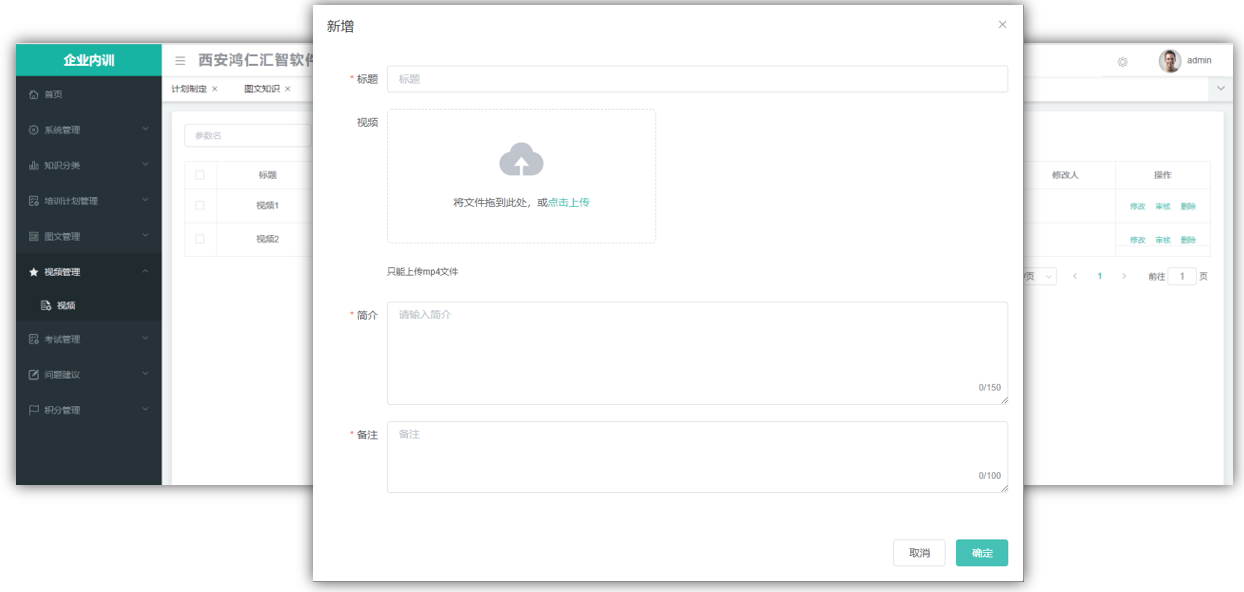
Task: Click the 考试管理 sidebar icon
Action: pyautogui.click(x=34, y=339)
